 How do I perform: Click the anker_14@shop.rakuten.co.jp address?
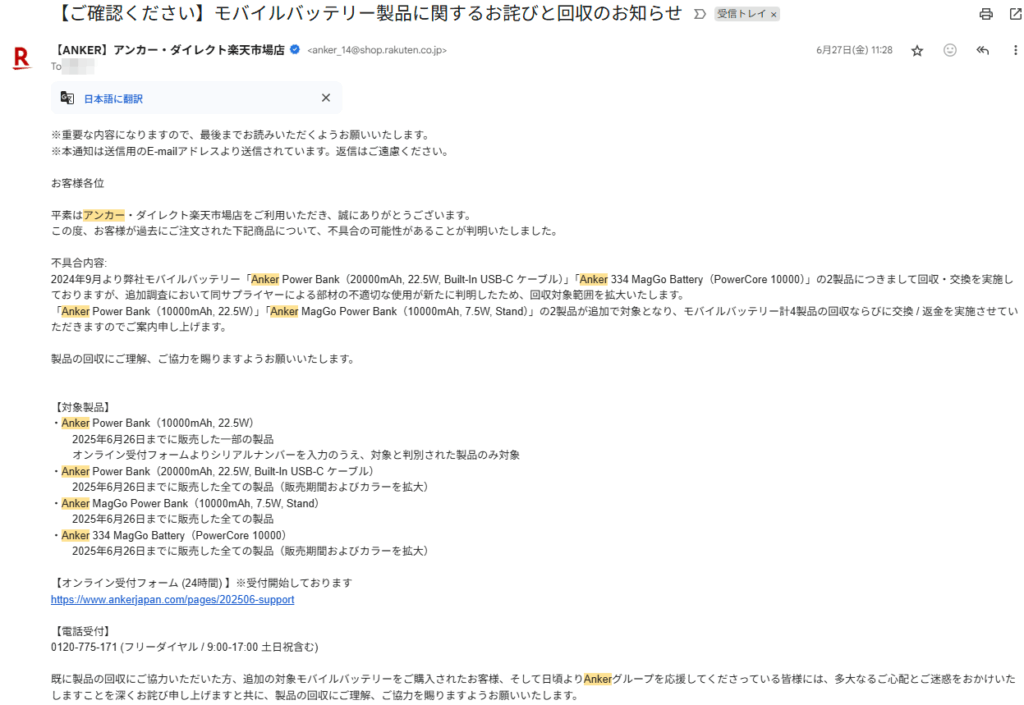[377, 50]
